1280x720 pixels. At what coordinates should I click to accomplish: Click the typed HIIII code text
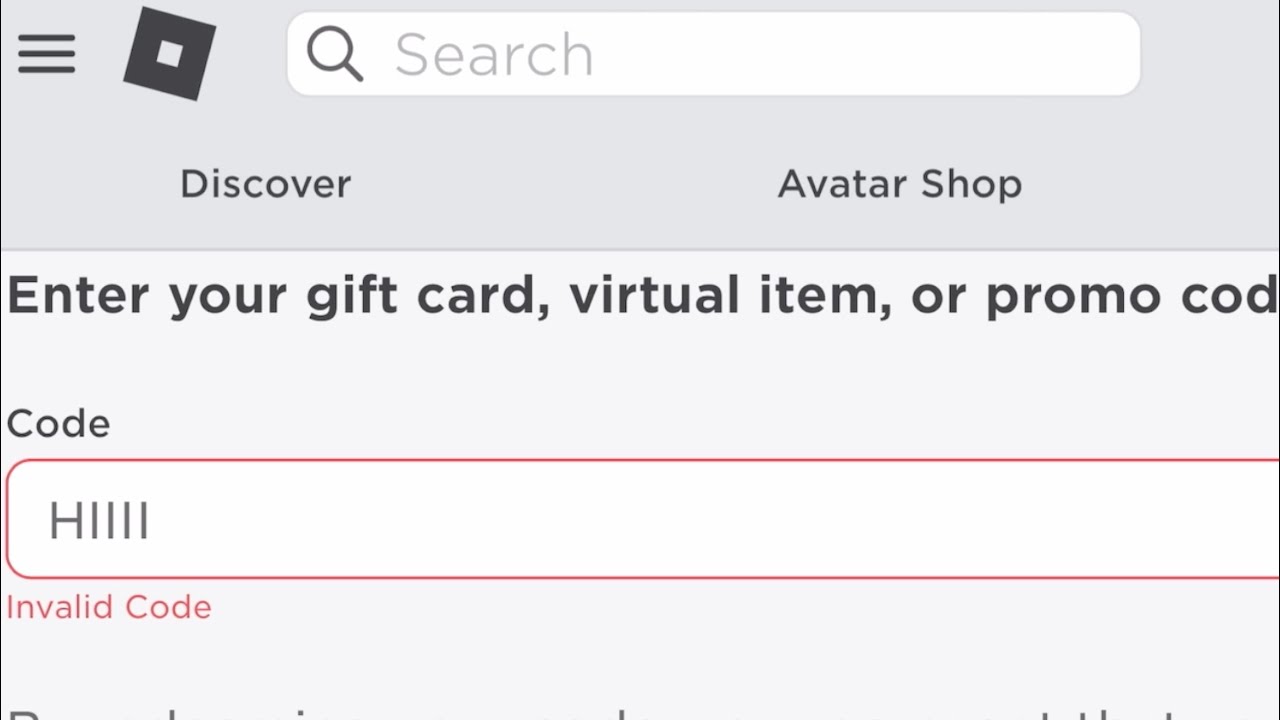click(x=99, y=522)
